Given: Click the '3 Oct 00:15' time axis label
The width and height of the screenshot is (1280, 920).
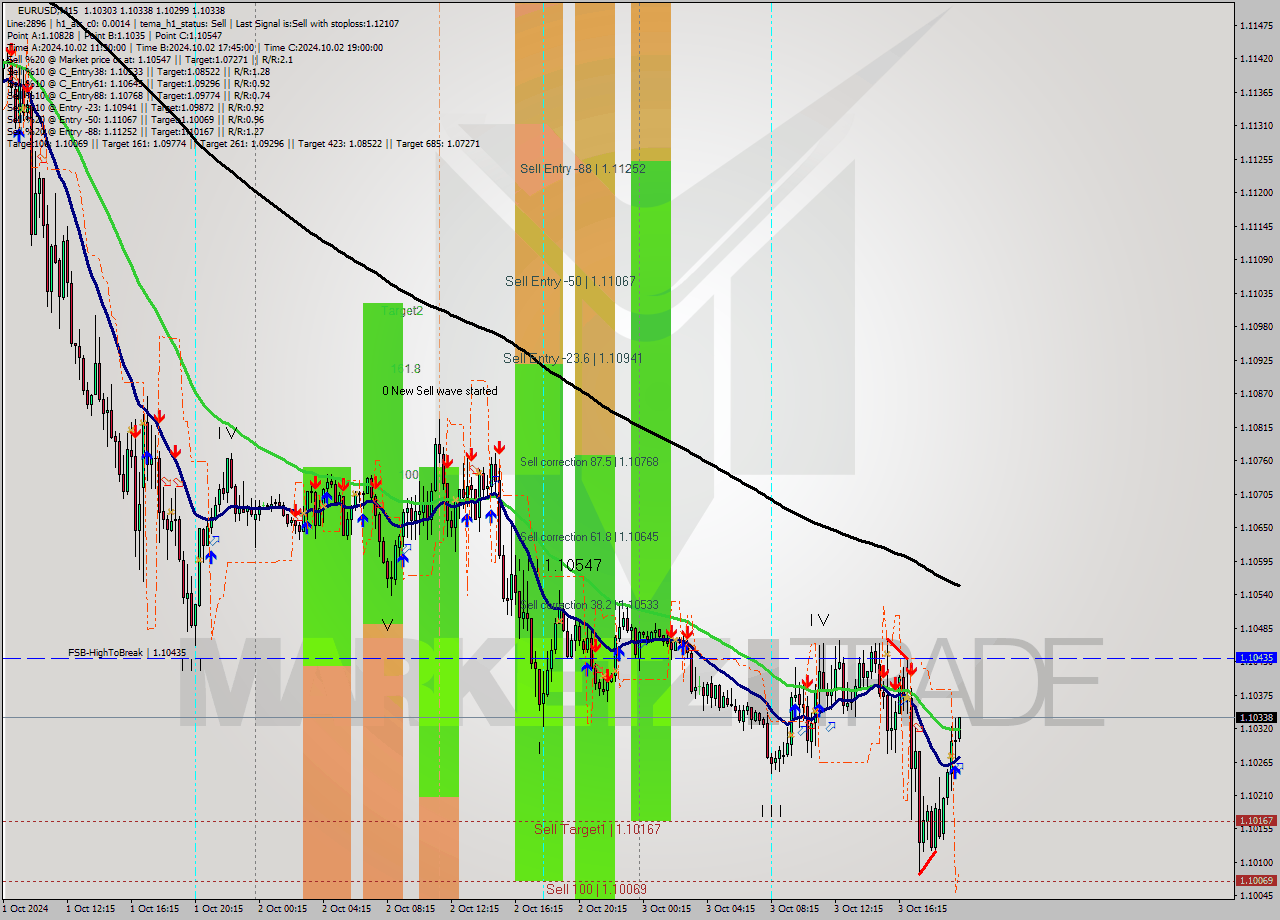Looking at the screenshot, I should pos(666,909).
